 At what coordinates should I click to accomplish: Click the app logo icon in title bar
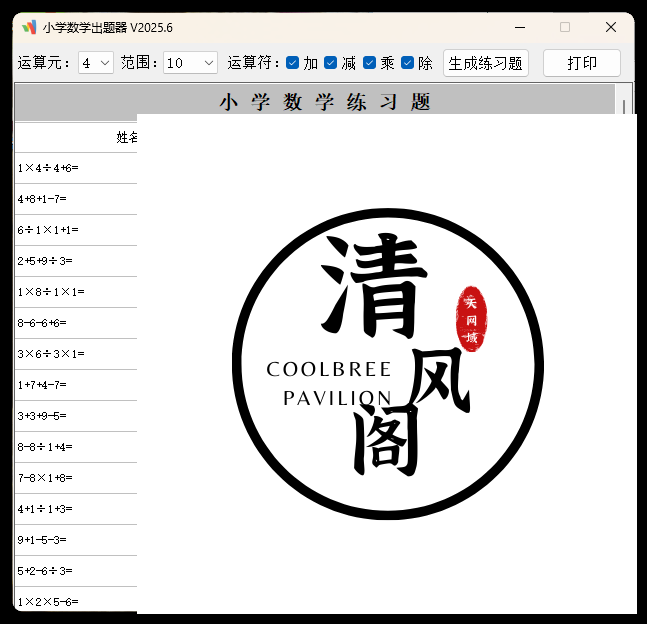coord(29,28)
